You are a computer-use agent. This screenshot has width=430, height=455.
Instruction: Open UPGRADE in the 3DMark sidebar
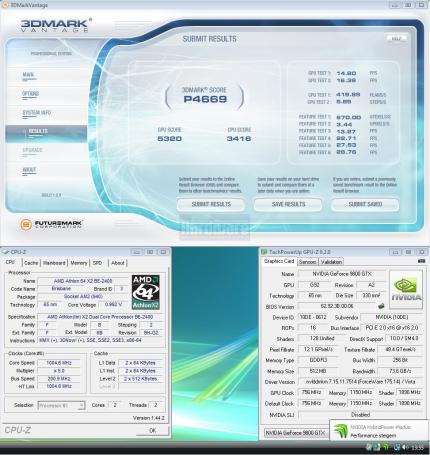click(x=32, y=150)
